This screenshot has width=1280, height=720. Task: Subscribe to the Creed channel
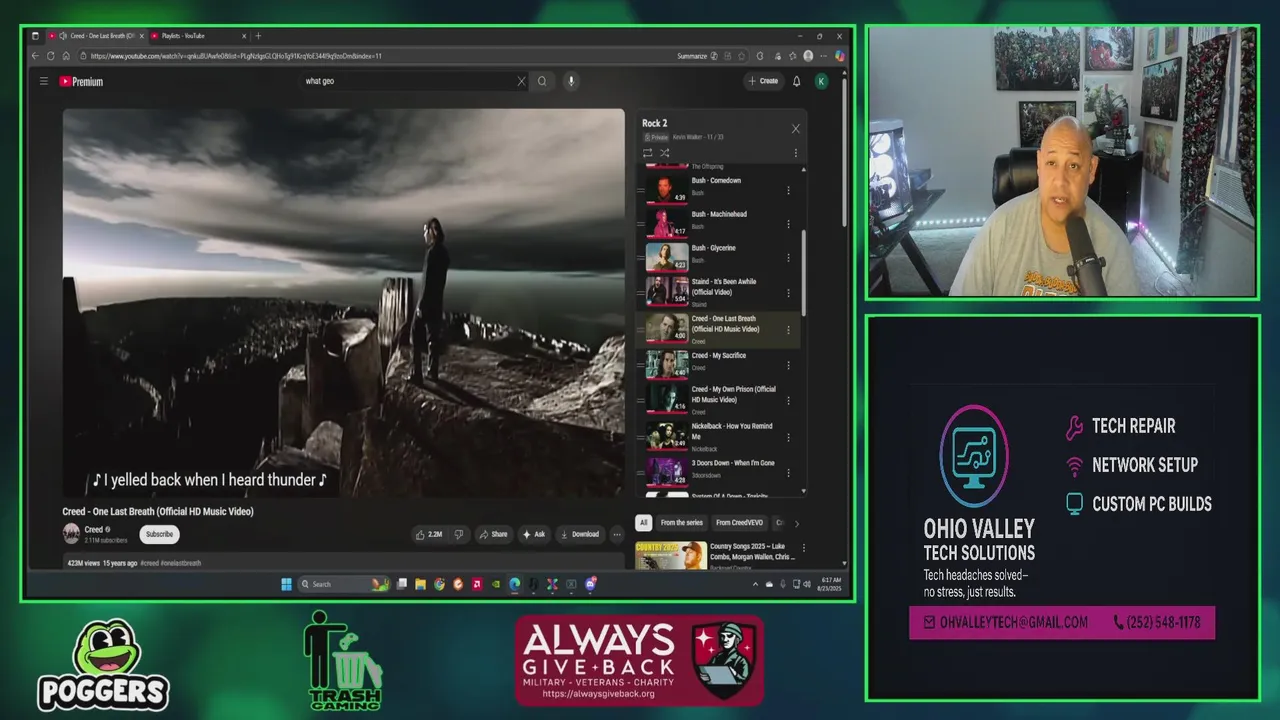(159, 534)
